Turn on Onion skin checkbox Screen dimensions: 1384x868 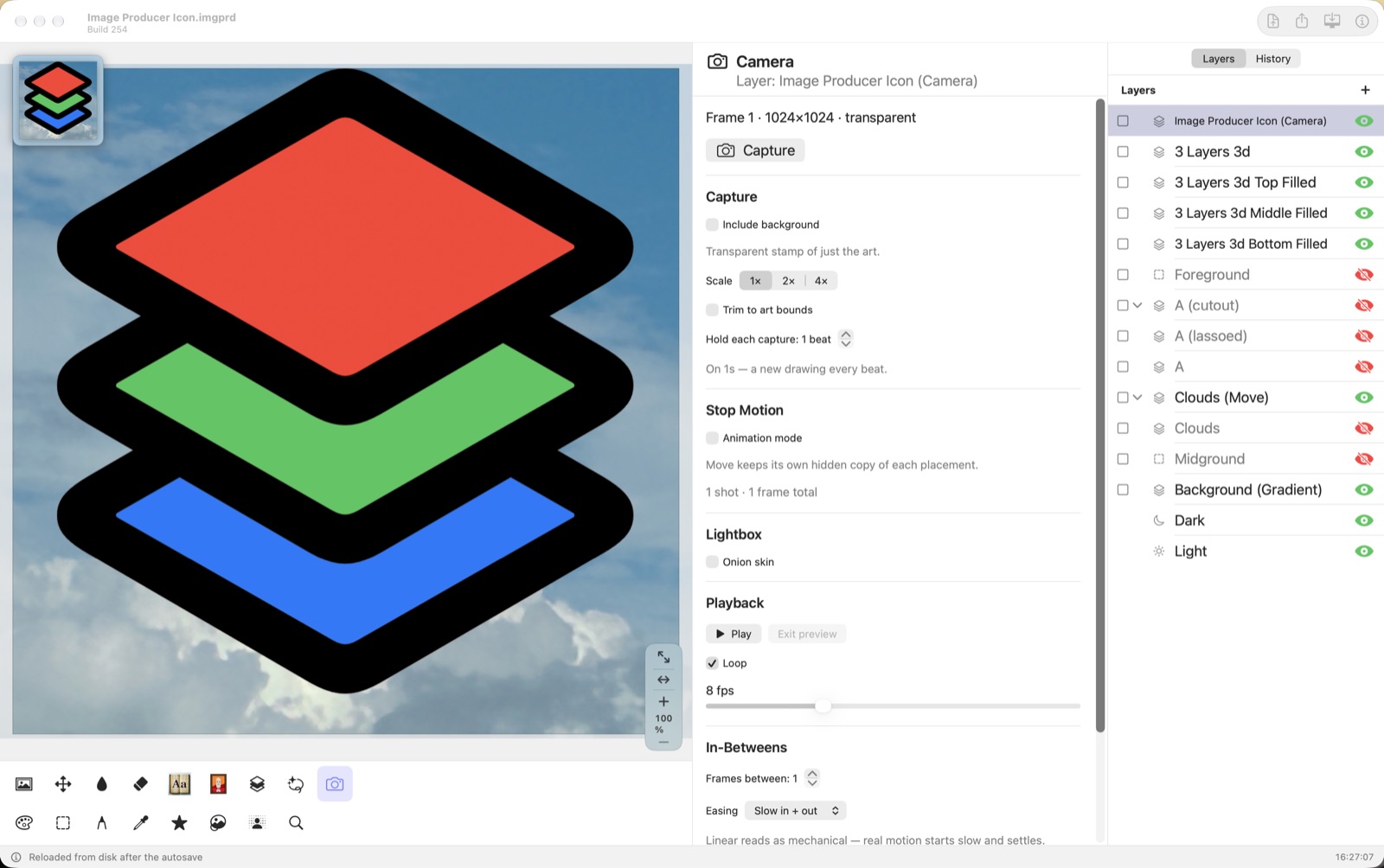click(x=712, y=562)
